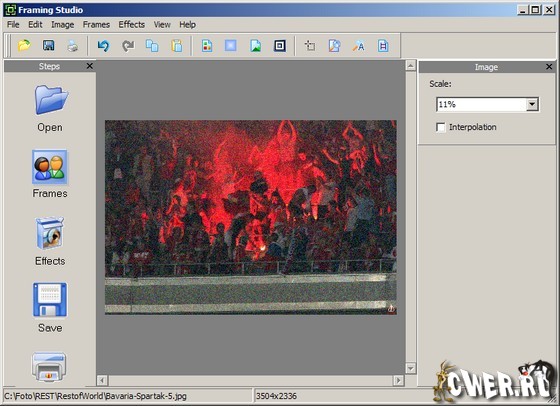Open the Frames menu
The height and width of the screenshot is (406, 560).
96,25
